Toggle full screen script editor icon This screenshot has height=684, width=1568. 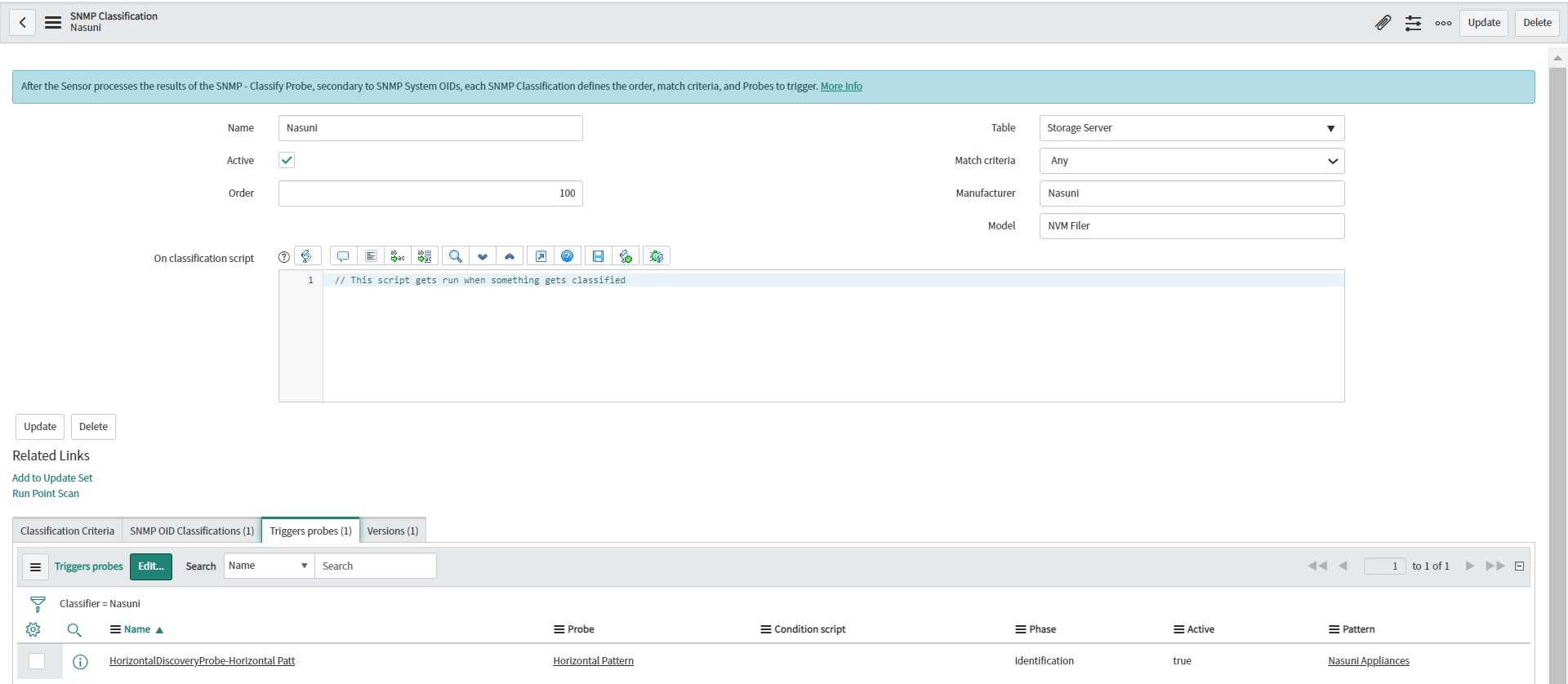click(x=541, y=256)
